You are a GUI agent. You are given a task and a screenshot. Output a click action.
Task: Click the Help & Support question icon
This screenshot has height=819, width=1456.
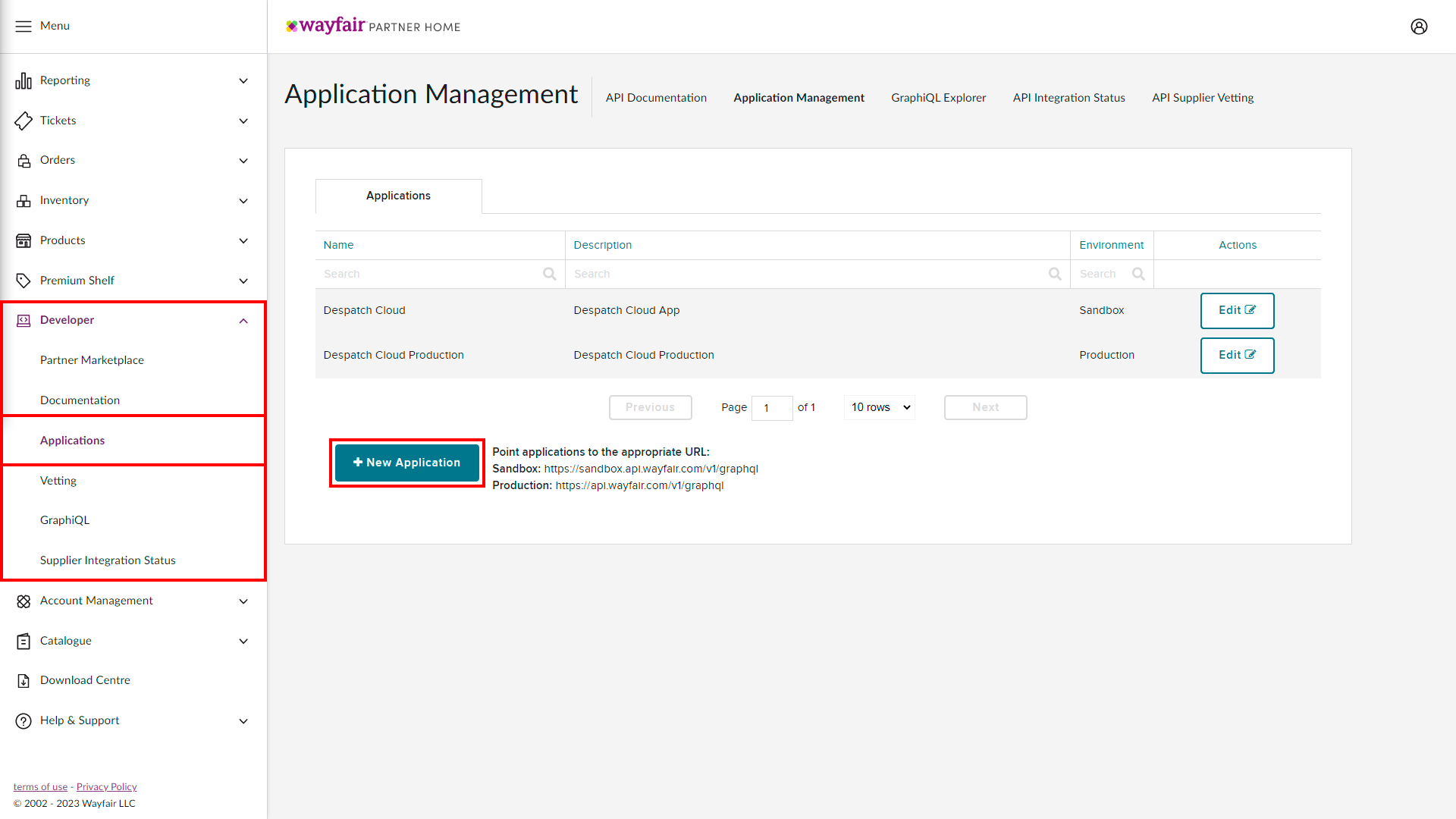24,721
